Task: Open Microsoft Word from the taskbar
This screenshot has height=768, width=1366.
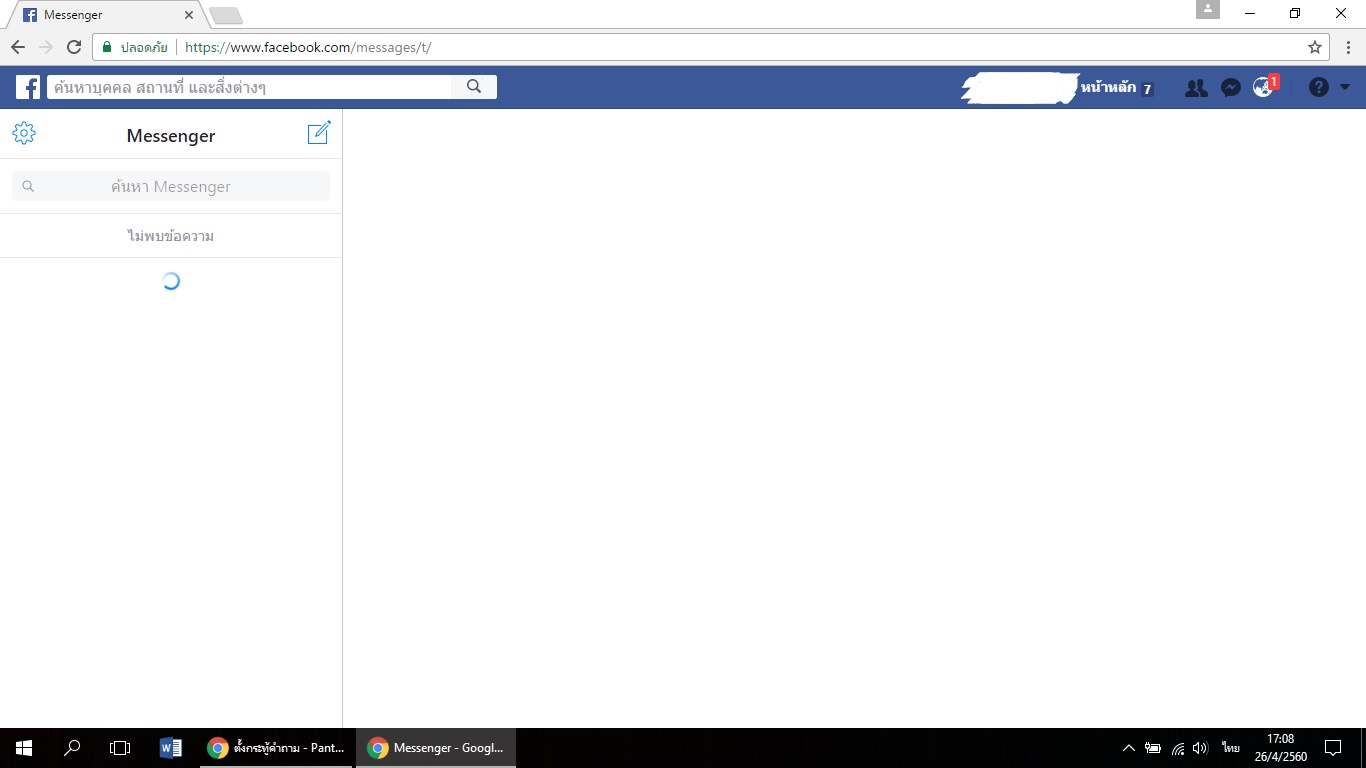Action: coord(170,747)
